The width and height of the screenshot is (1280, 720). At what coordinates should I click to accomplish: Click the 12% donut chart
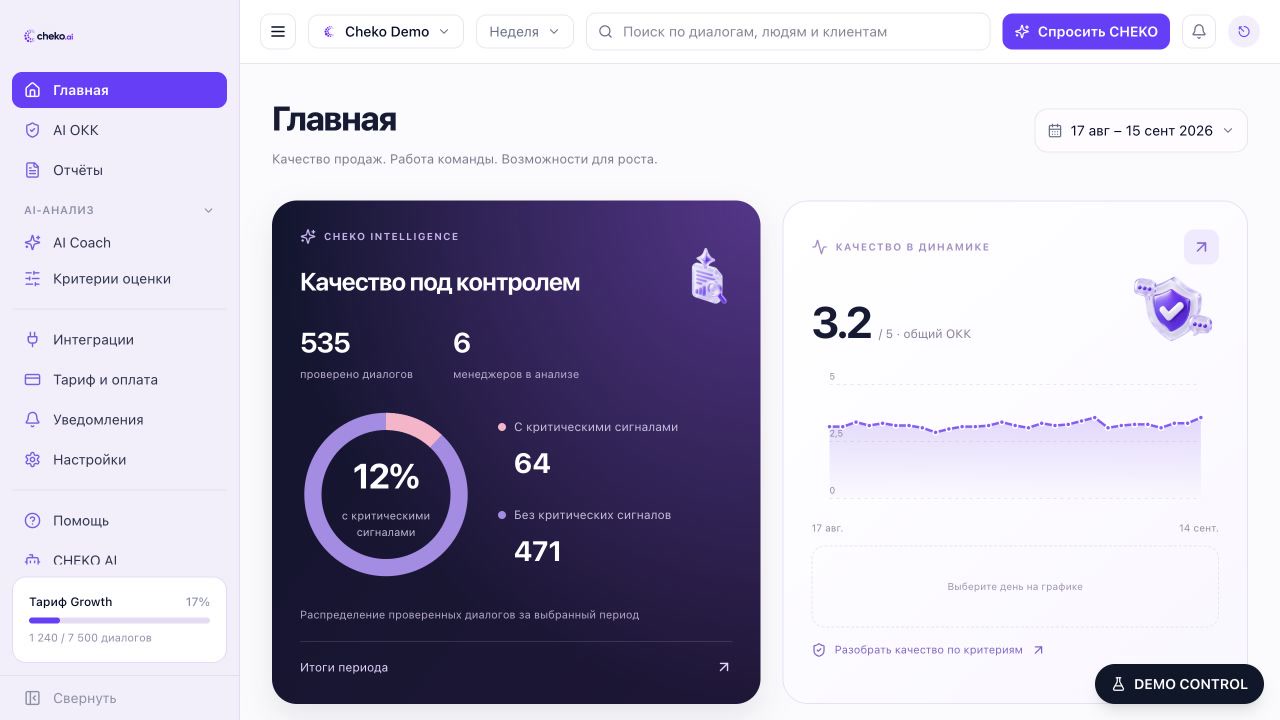386,494
